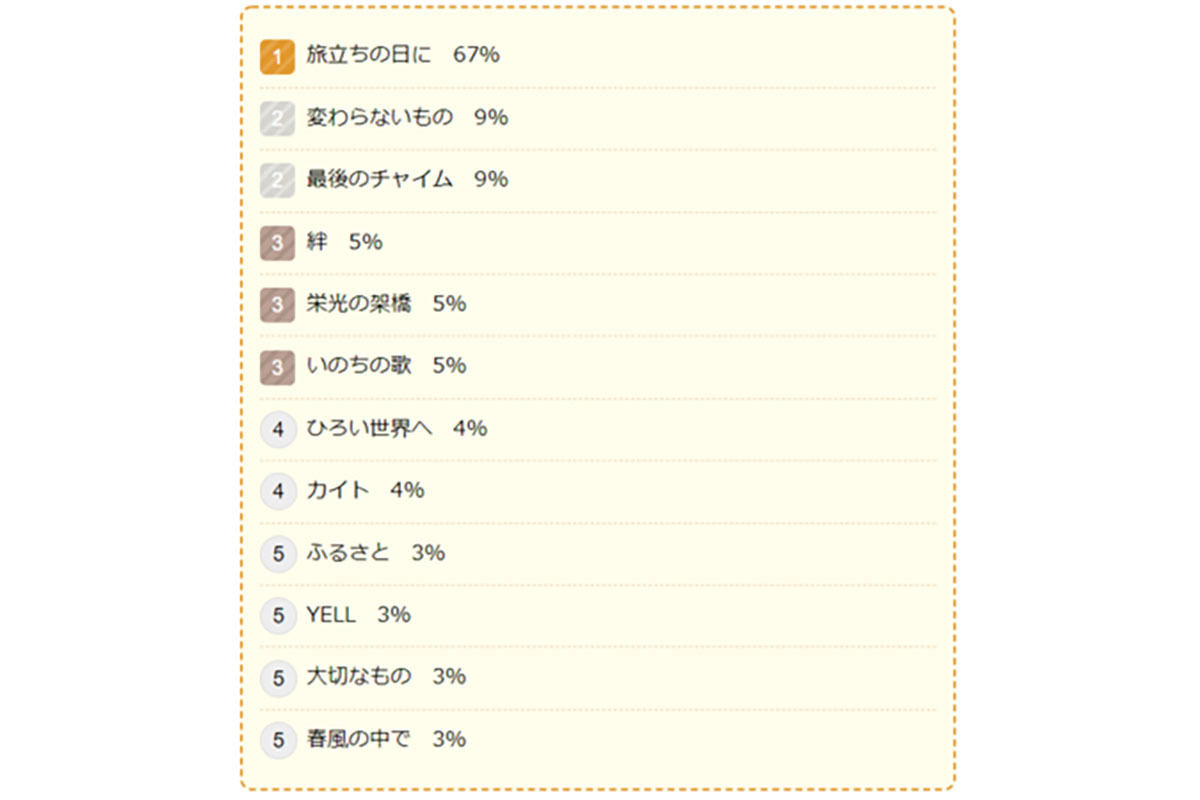Click the round 5 badge beside 大切なもの

[278, 678]
